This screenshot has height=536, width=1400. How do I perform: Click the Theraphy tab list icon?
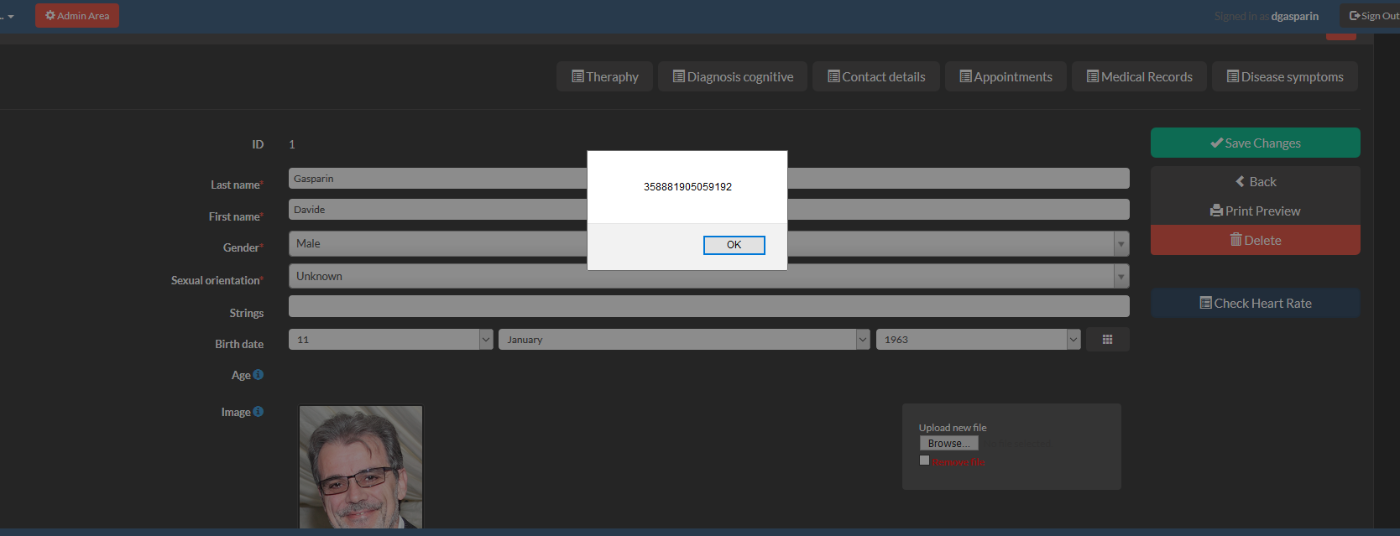click(x=578, y=76)
